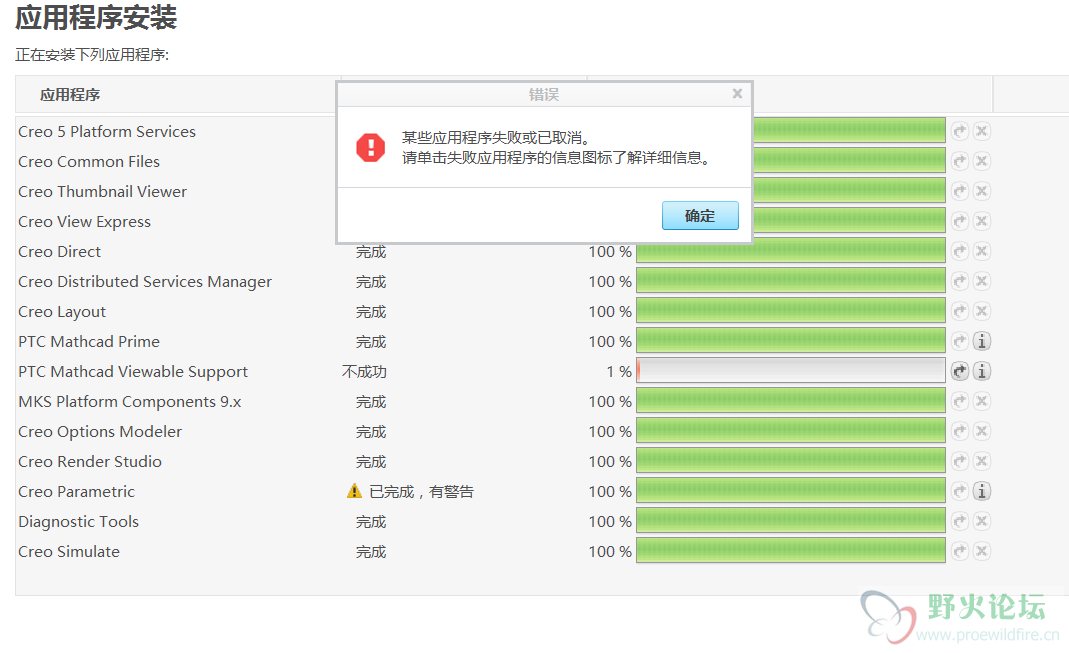Cancel icon on Diagnostic Tools row
This screenshot has width=1069, height=653.
click(x=982, y=521)
